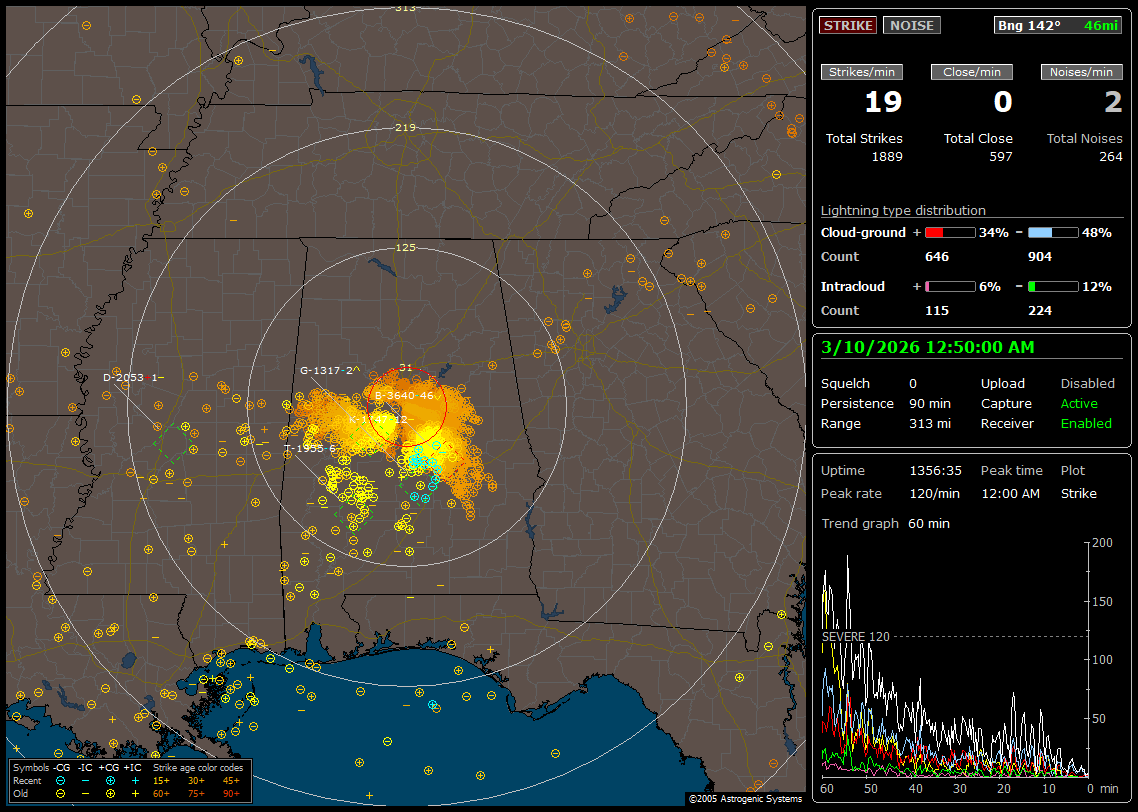Select the Strikes/min counter label
Screen dimensions: 1138x812
(x=862, y=72)
